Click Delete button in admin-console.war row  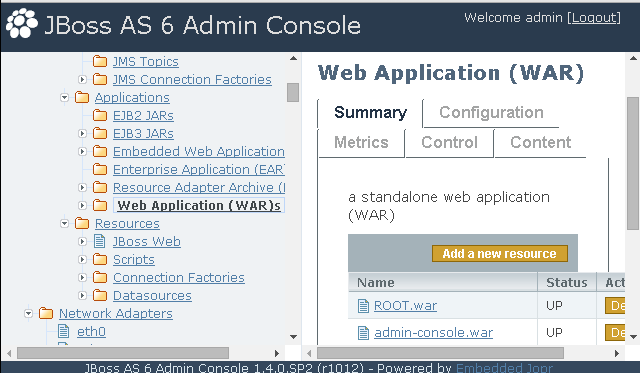(615, 333)
